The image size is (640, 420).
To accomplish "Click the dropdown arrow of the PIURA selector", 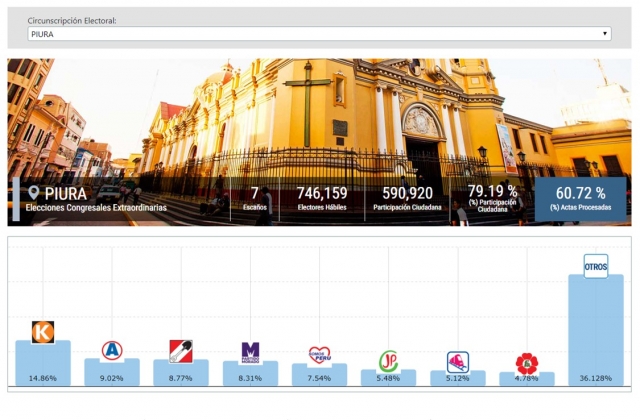I will pyautogui.click(x=605, y=34).
